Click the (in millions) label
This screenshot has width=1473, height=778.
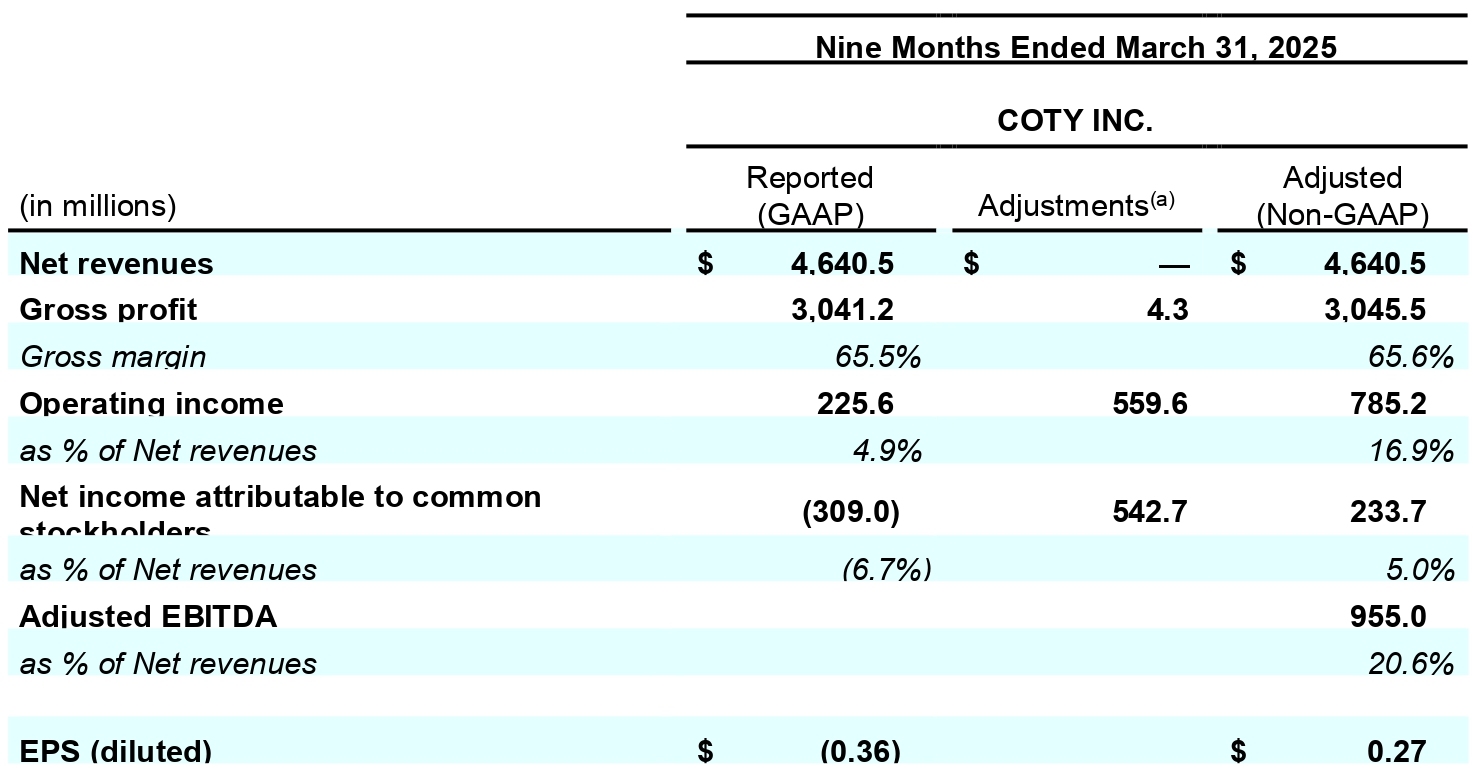[98, 206]
